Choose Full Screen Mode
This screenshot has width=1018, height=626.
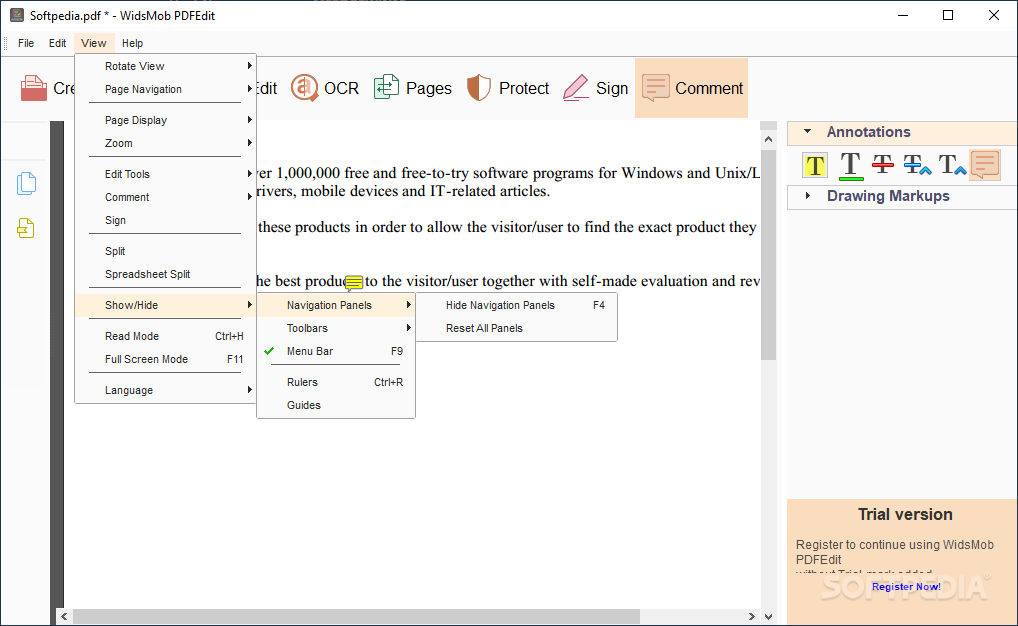(166, 359)
